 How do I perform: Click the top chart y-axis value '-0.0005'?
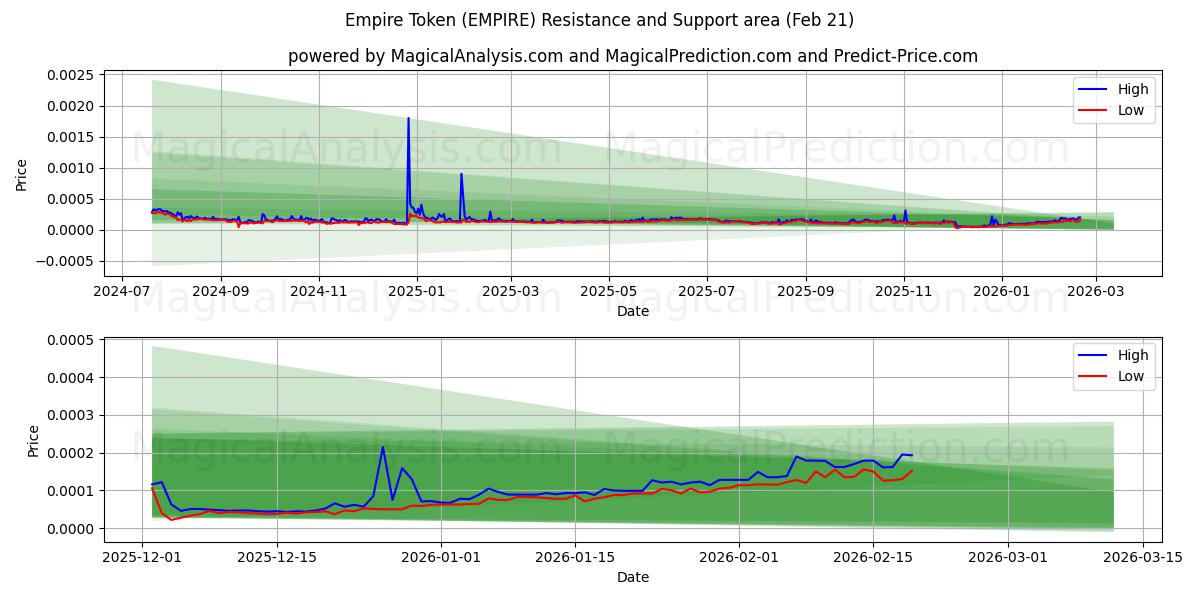pos(64,261)
